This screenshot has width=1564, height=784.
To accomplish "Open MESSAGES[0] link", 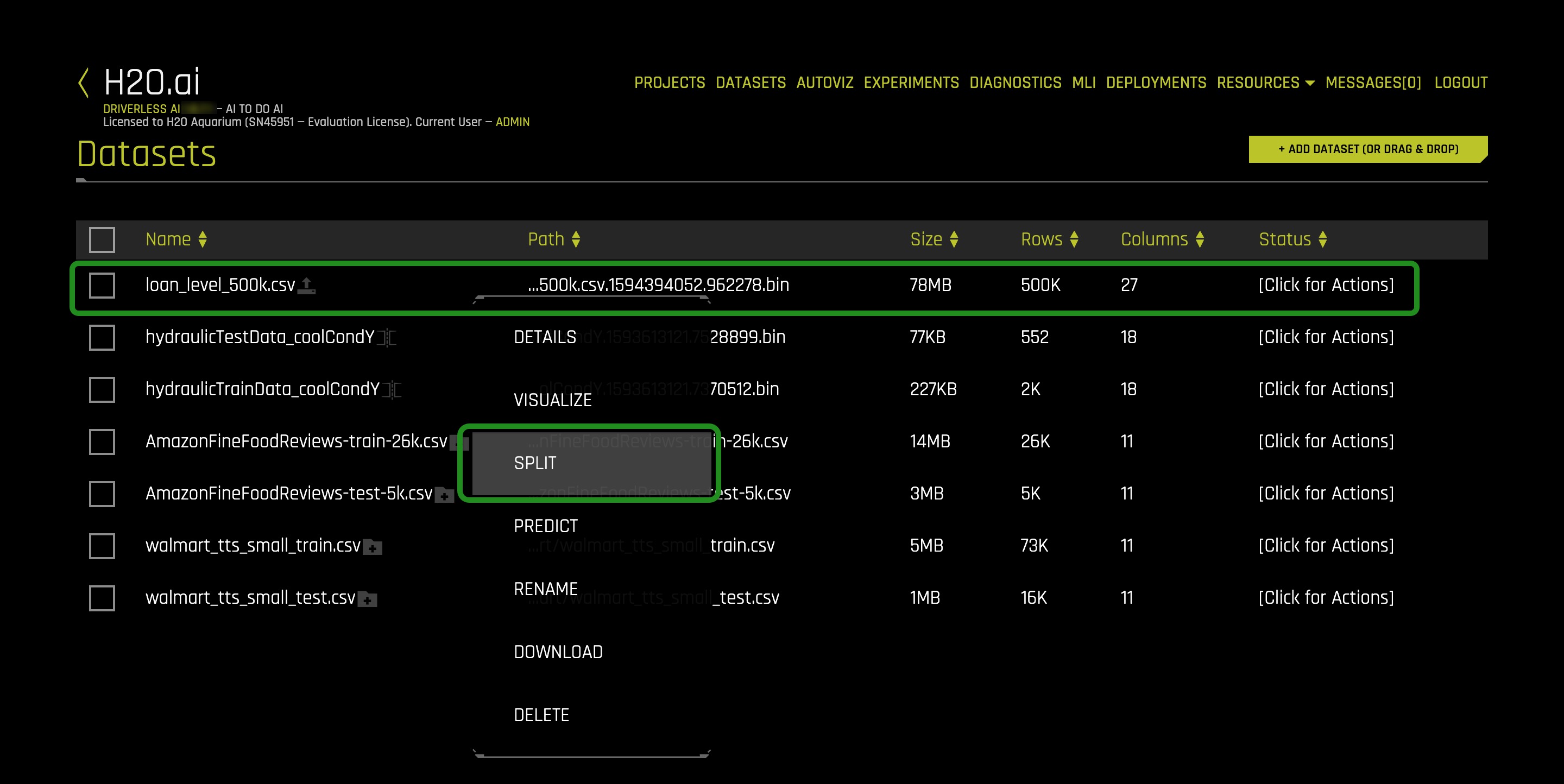I will pyautogui.click(x=1373, y=83).
